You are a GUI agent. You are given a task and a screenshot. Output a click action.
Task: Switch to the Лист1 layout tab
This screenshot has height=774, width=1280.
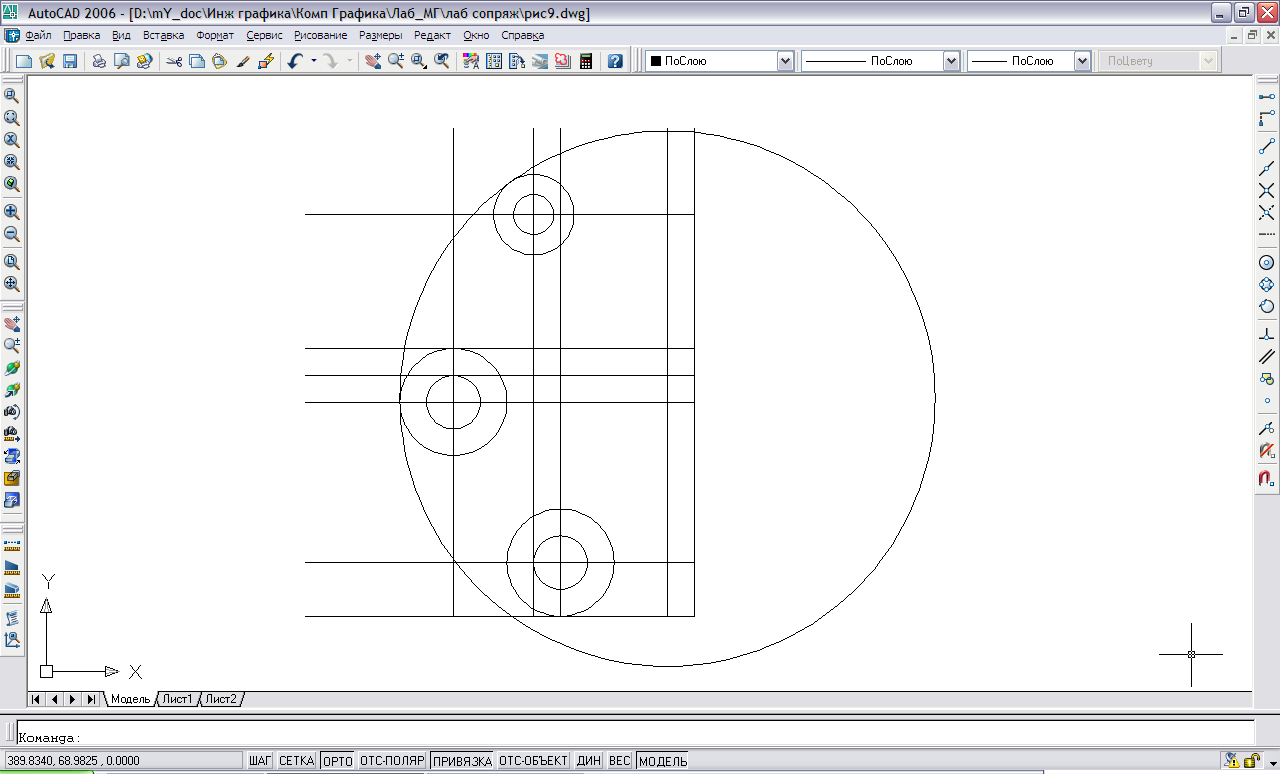click(178, 699)
